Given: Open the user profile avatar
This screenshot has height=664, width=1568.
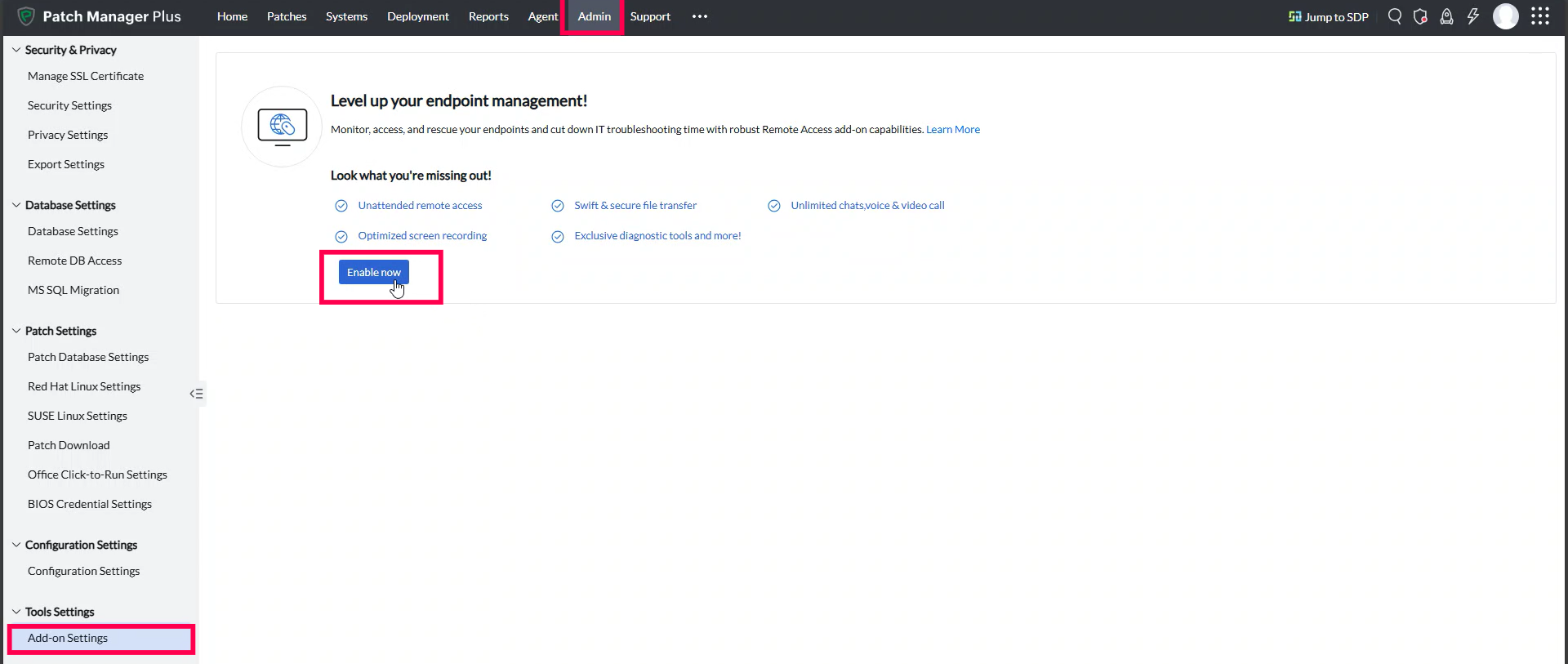Looking at the screenshot, I should (1506, 16).
